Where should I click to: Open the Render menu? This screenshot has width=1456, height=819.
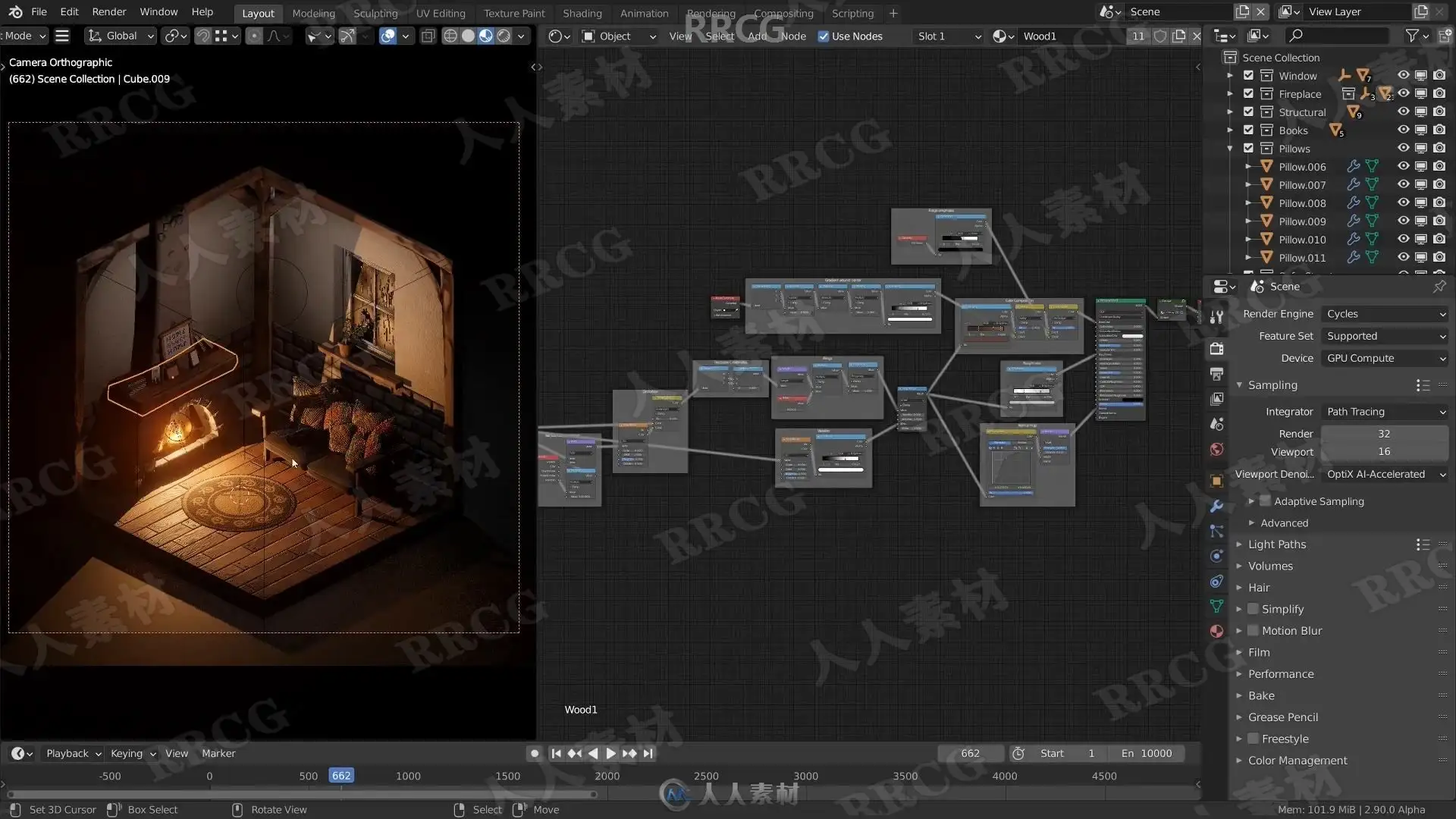108,11
